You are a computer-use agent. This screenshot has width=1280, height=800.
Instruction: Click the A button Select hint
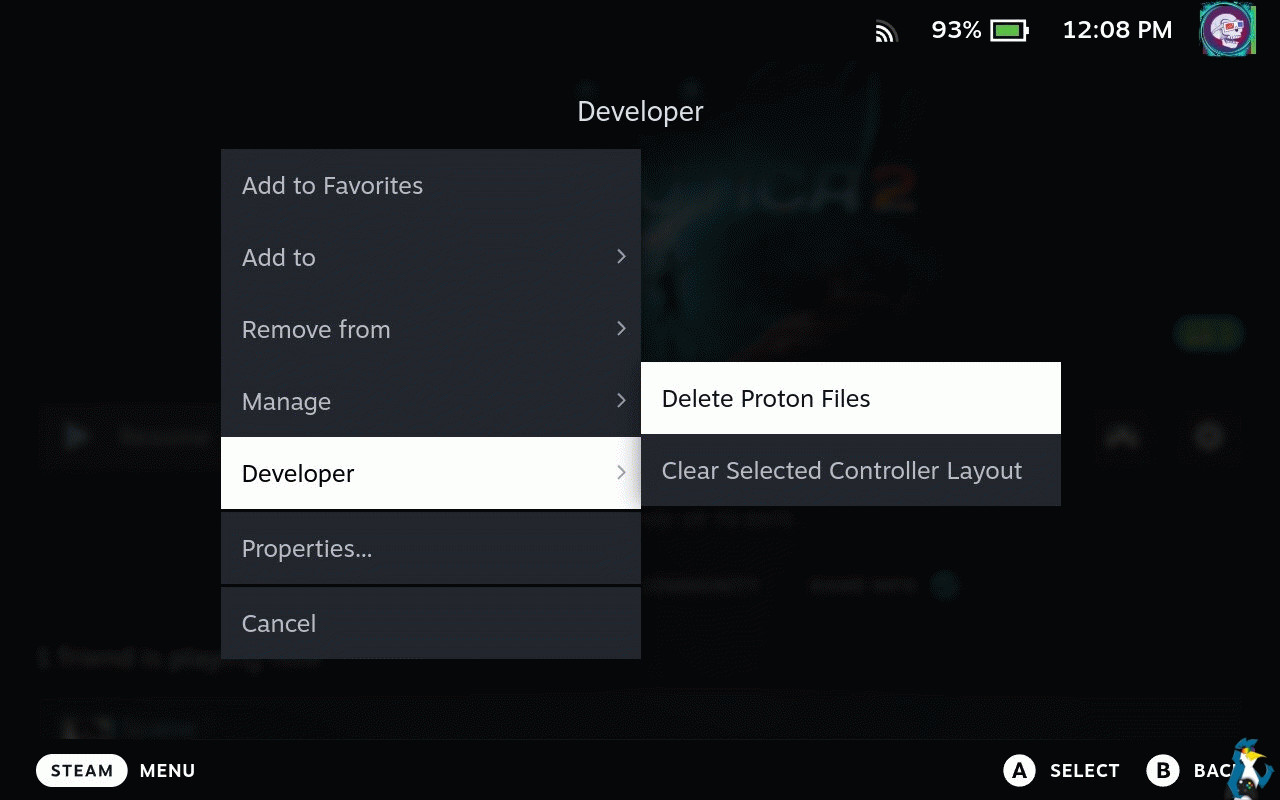(1018, 771)
